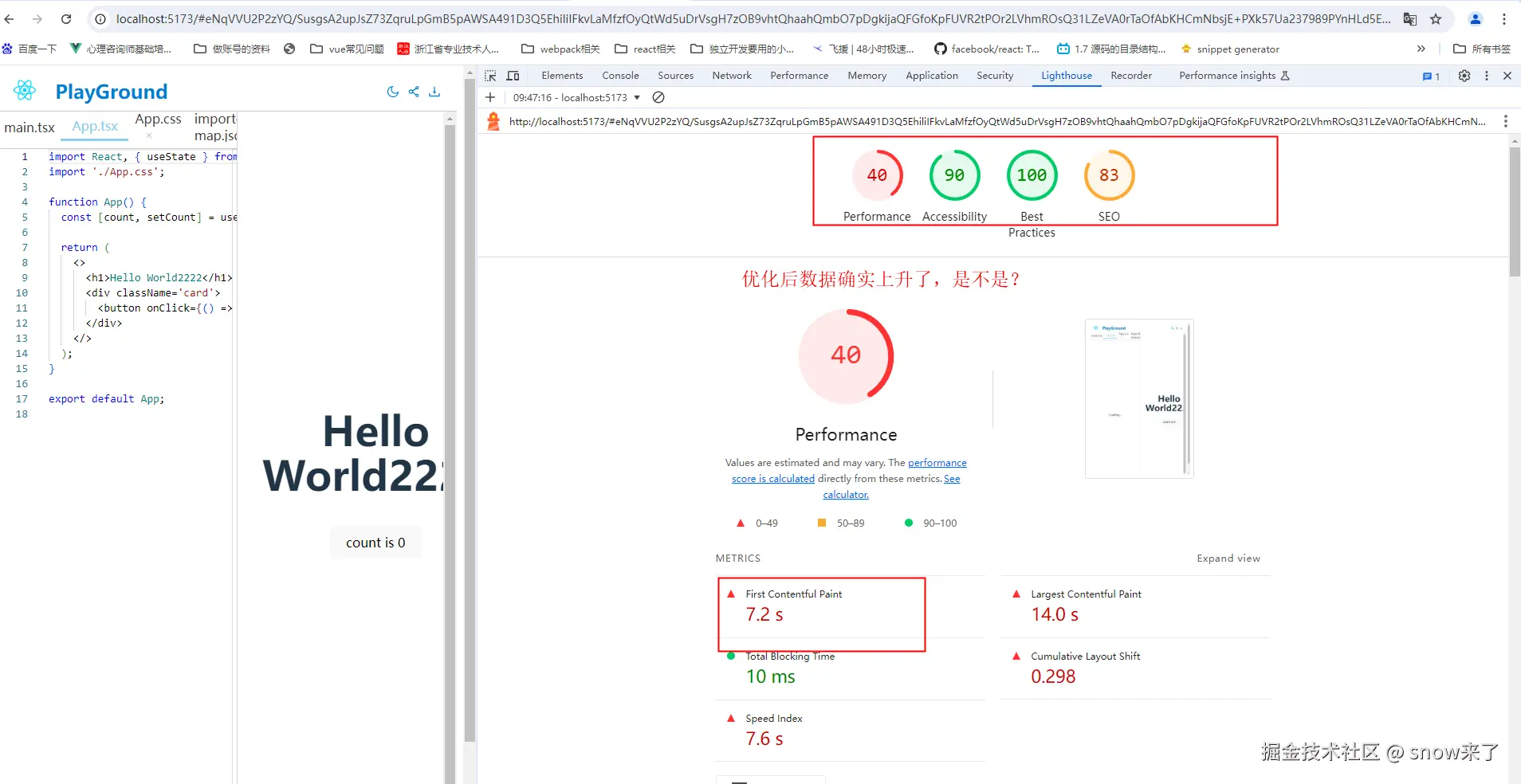Open the report selector dropdown 09:47:16
The width and height of the screenshot is (1521, 784).
click(576, 97)
